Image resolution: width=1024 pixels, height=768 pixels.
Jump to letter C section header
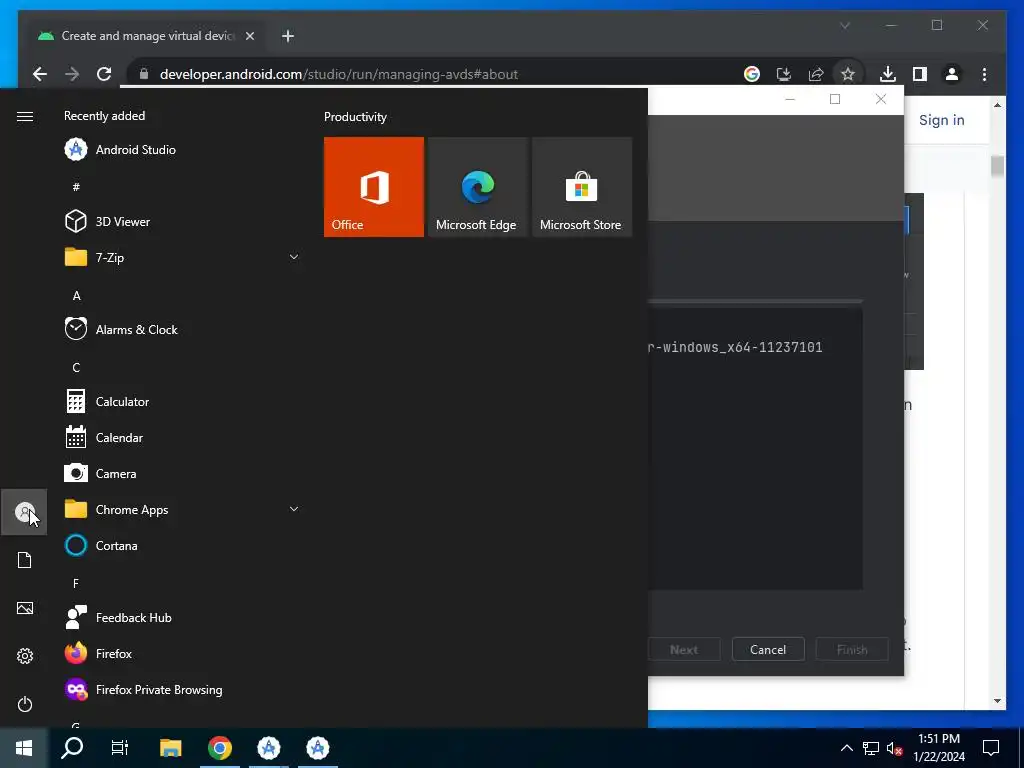pos(76,368)
